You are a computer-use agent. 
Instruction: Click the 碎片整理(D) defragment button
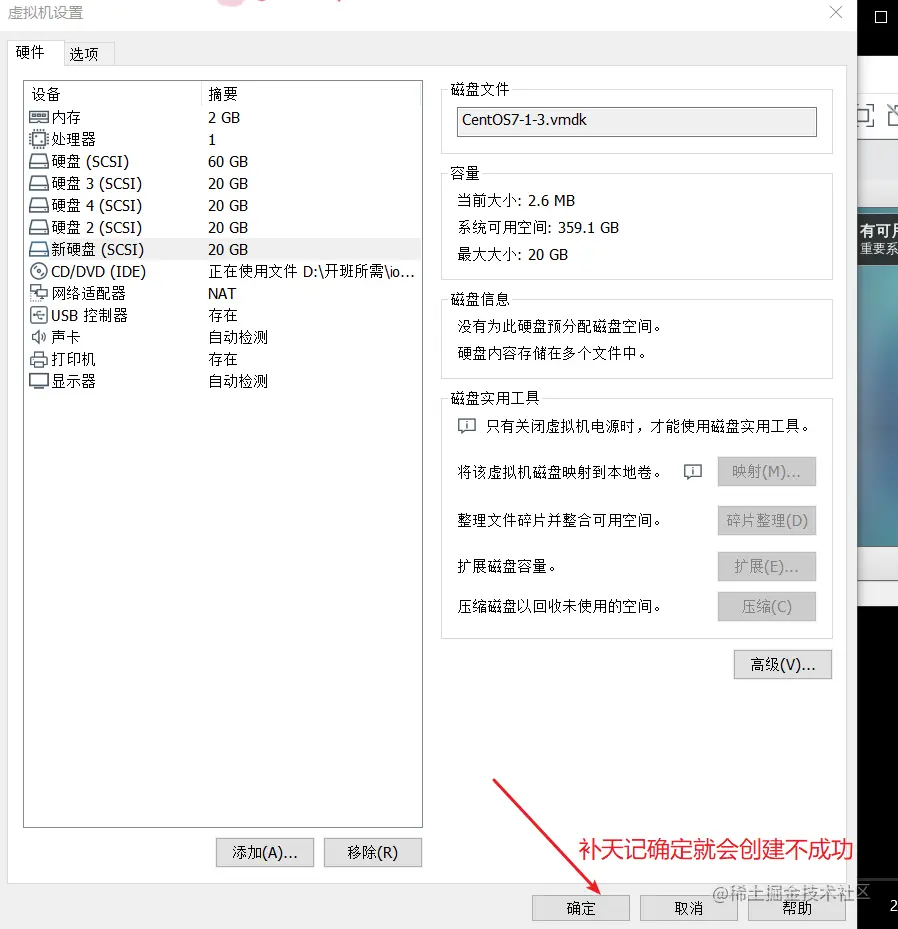tap(766, 520)
